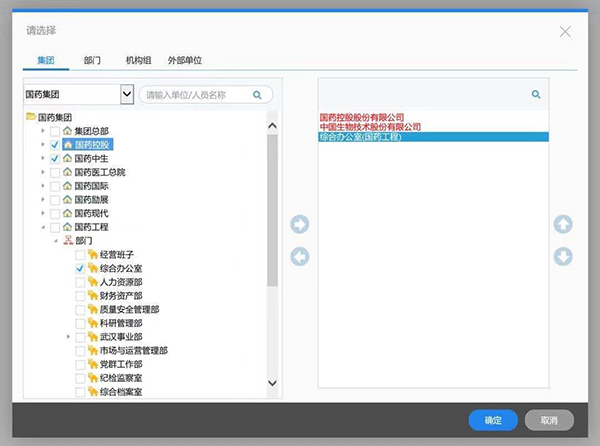The width and height of the screenshot is (600, 446).
Task: Move selected item down with down-arrow icon
Action: 563,257
